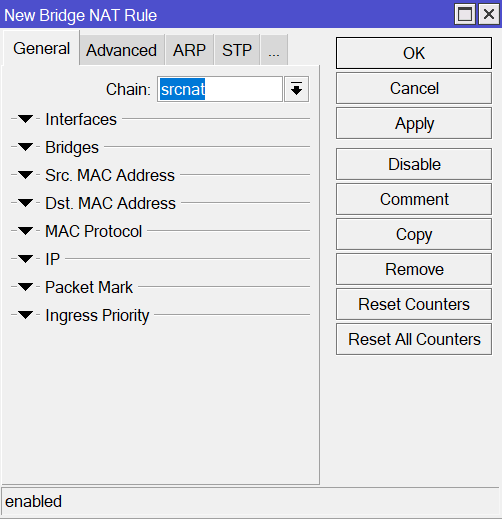Click the OK button
The width and height of the screenshot is (502, 519).
pyautogui.click(x=414, y=53)
